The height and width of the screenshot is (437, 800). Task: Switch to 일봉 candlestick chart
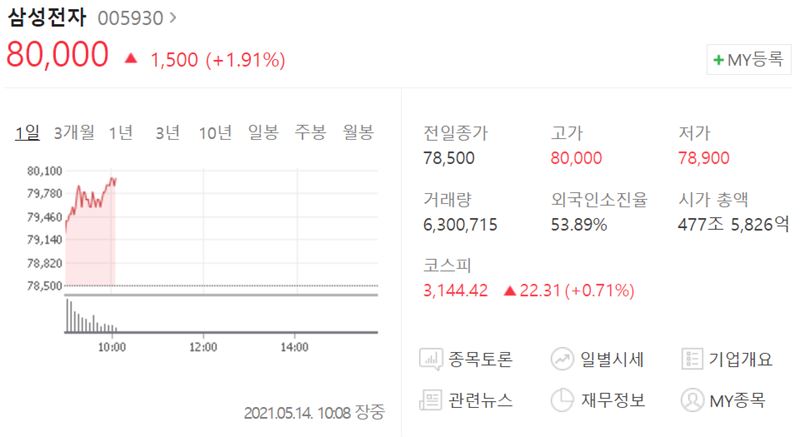(x=264, y=133)
